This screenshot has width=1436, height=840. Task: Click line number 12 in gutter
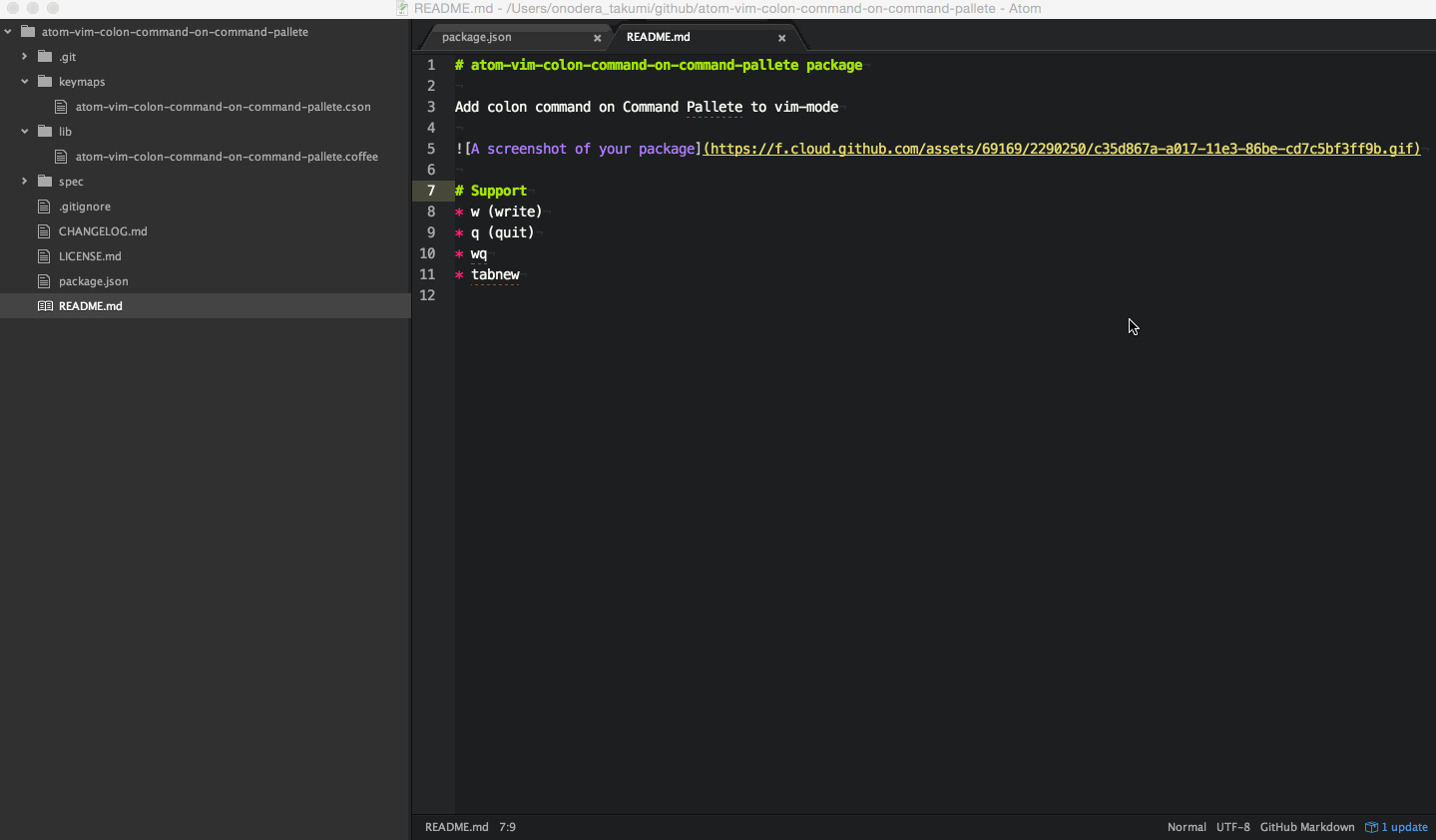pyautogui.click(x=427, y=295)
